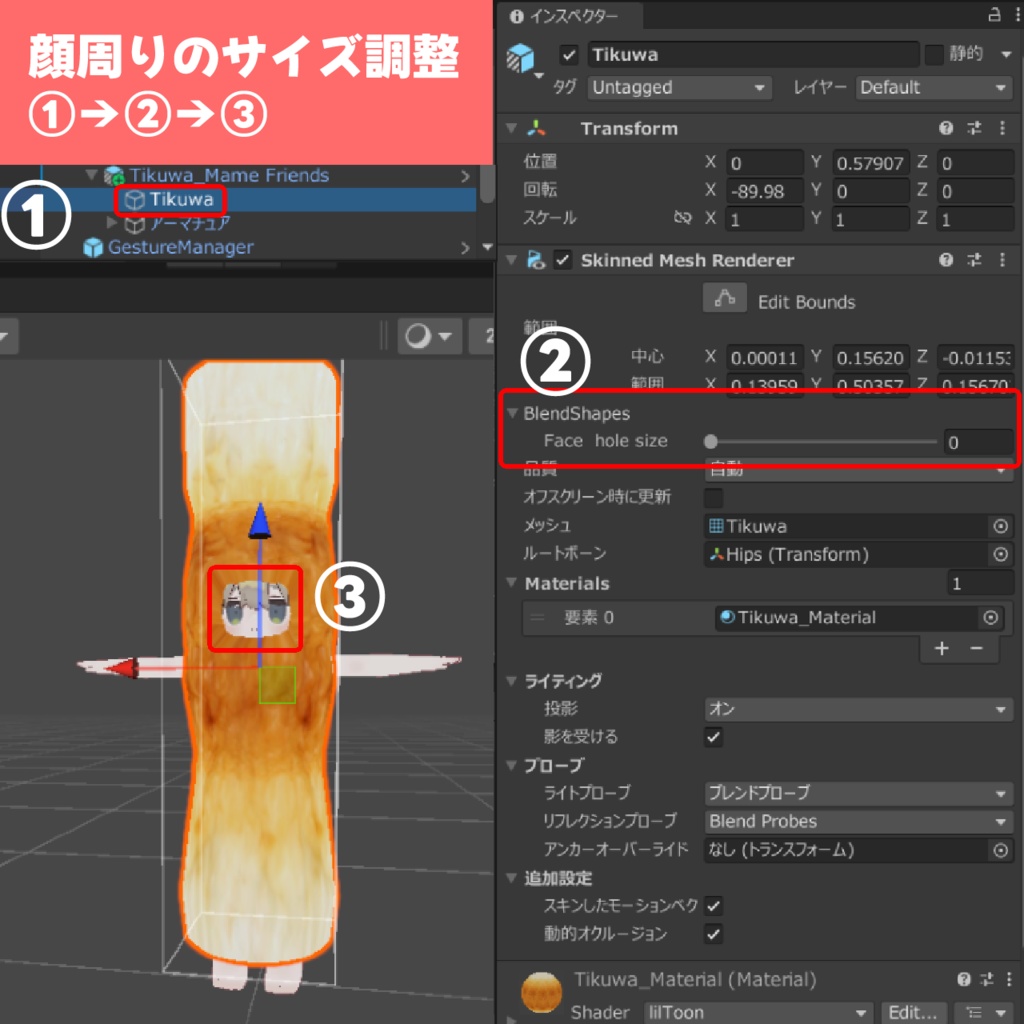Collapse the Tikuwa_Mame Friends hierarchy item
The height and width of the screenshot is (1024, 1024).
point(91,175)
